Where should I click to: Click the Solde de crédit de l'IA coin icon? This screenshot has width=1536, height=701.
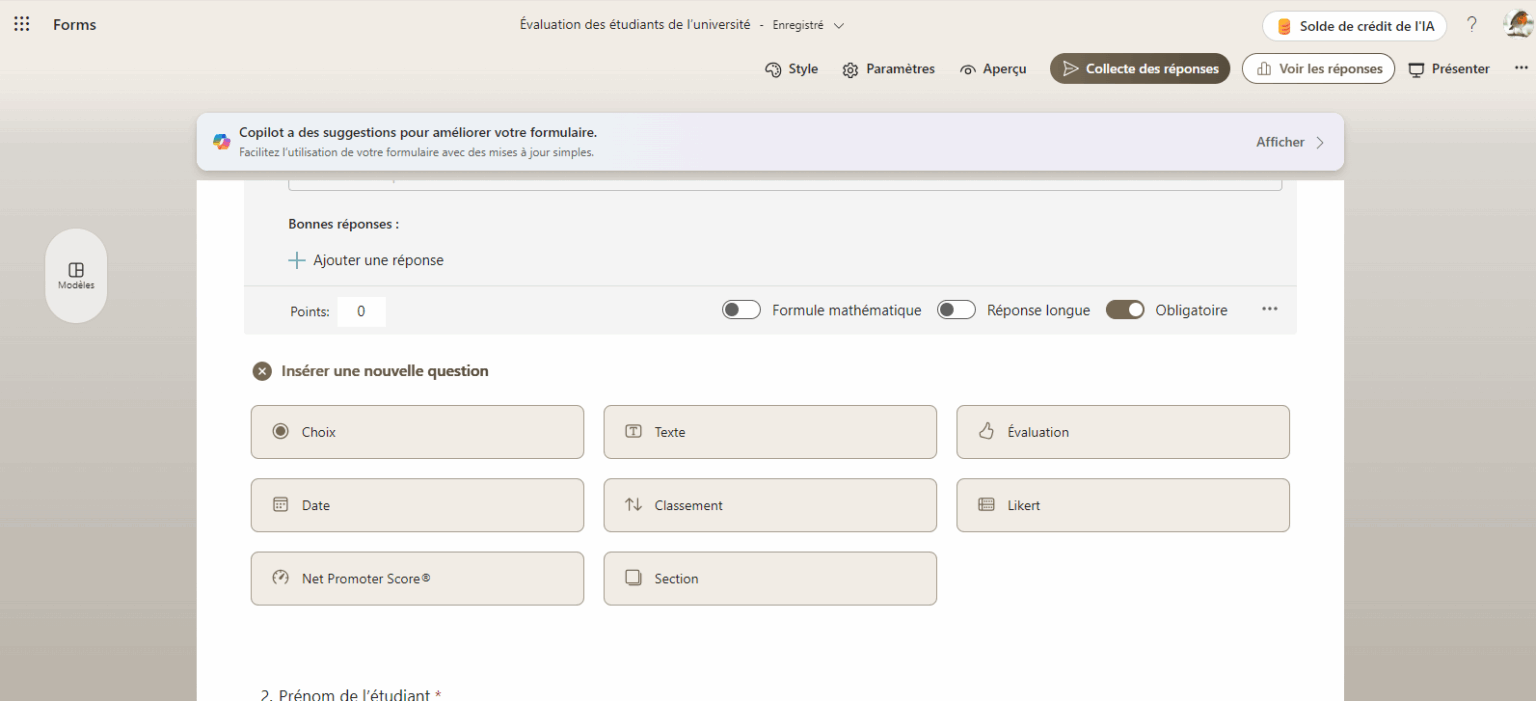[x=1282, y=26]
